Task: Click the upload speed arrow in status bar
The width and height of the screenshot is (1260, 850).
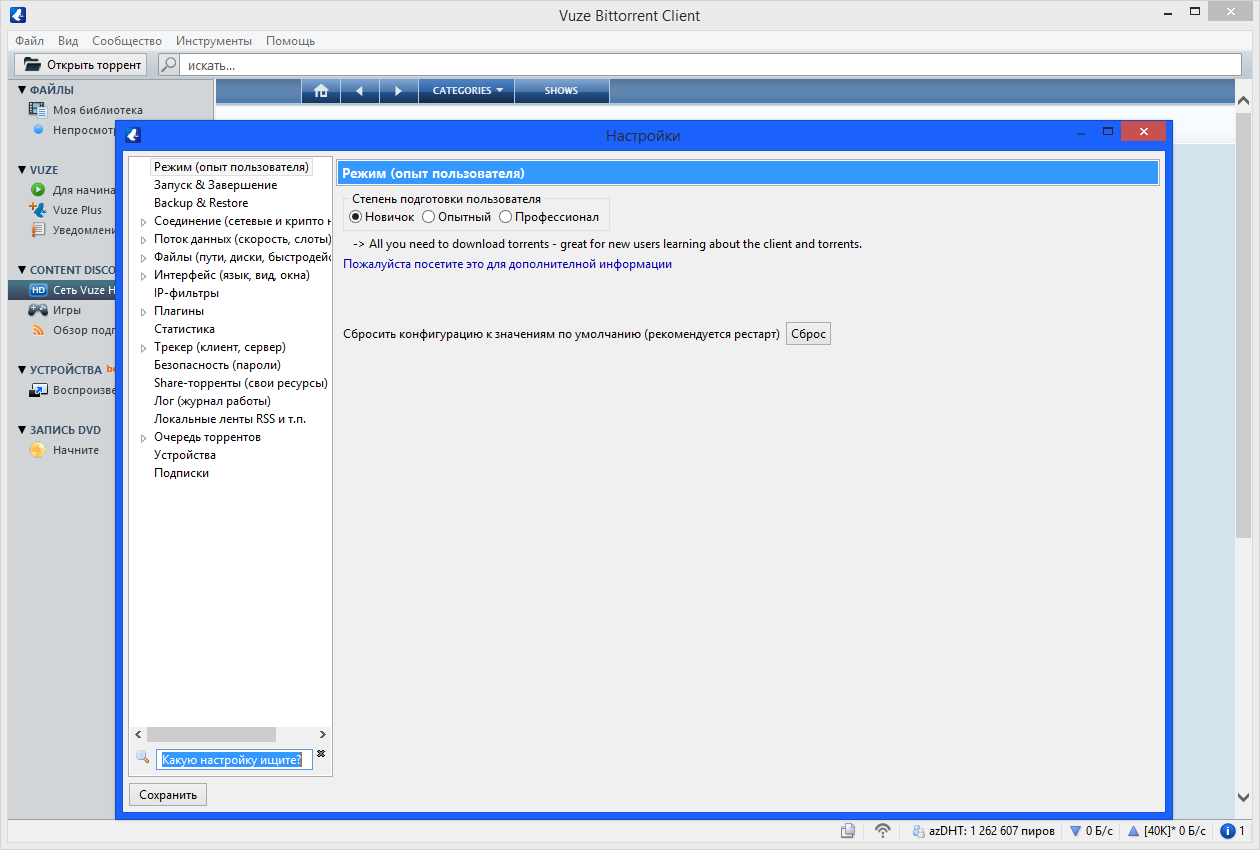Action: point(1133,831)
